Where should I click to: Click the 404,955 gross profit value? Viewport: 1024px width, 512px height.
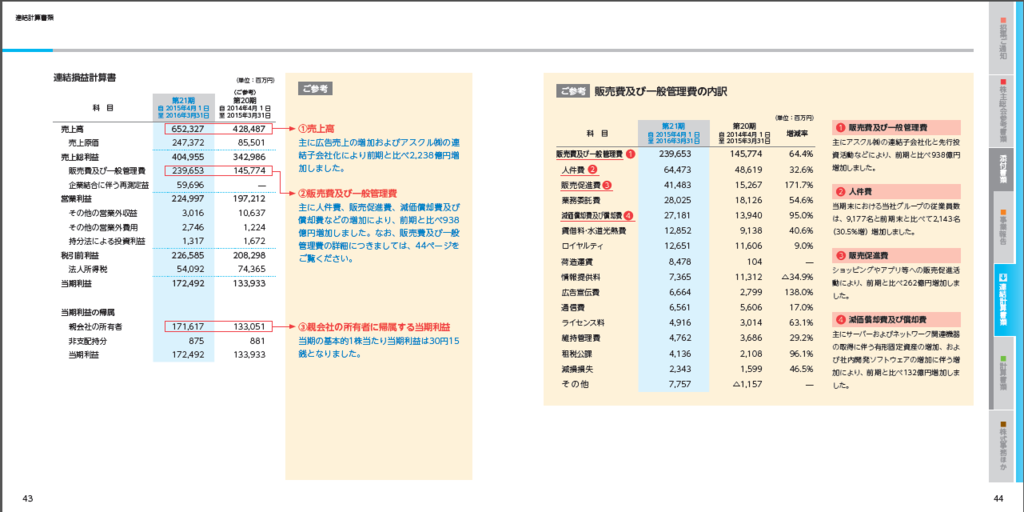click(187, 157)
